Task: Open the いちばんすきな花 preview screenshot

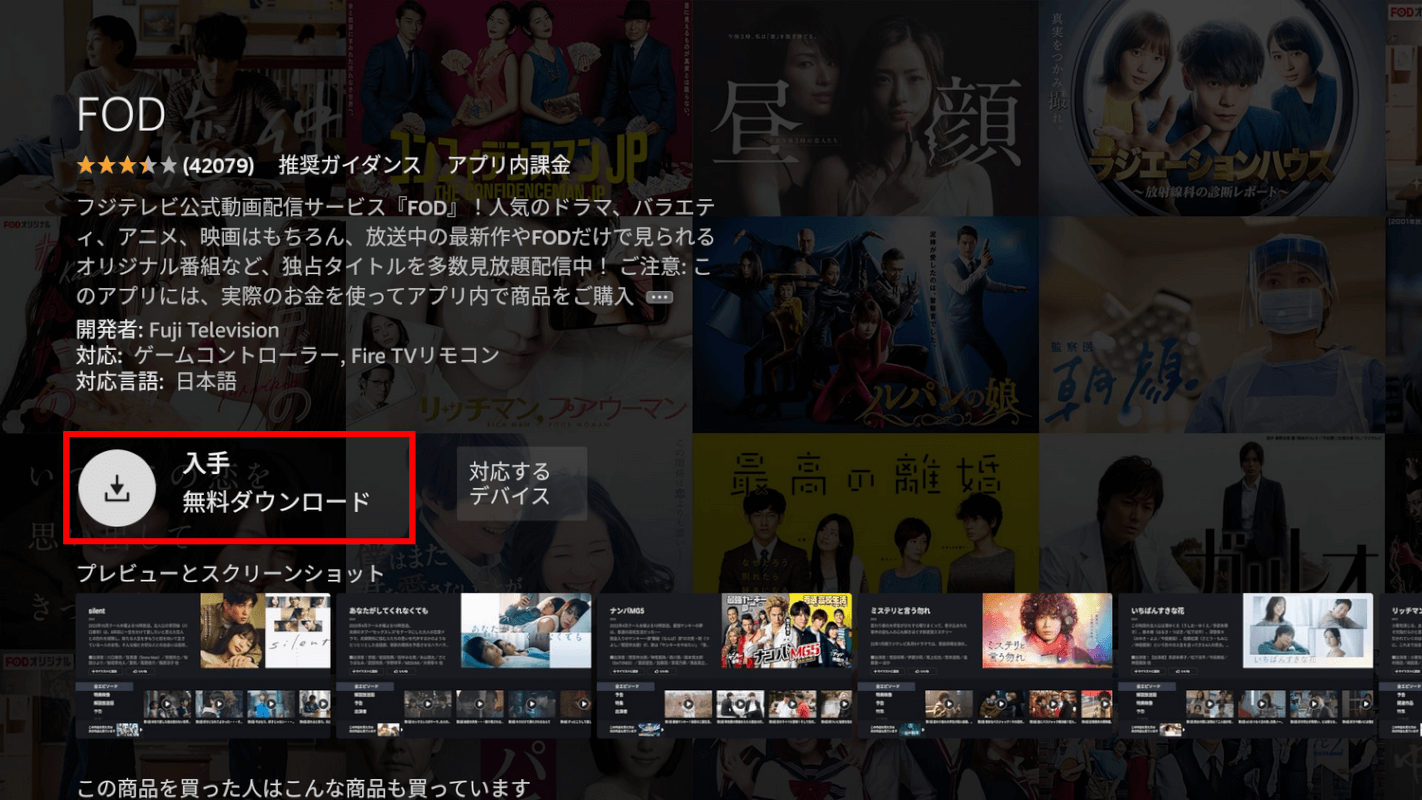Action: pyautogui.click(x=1246, y=665)
